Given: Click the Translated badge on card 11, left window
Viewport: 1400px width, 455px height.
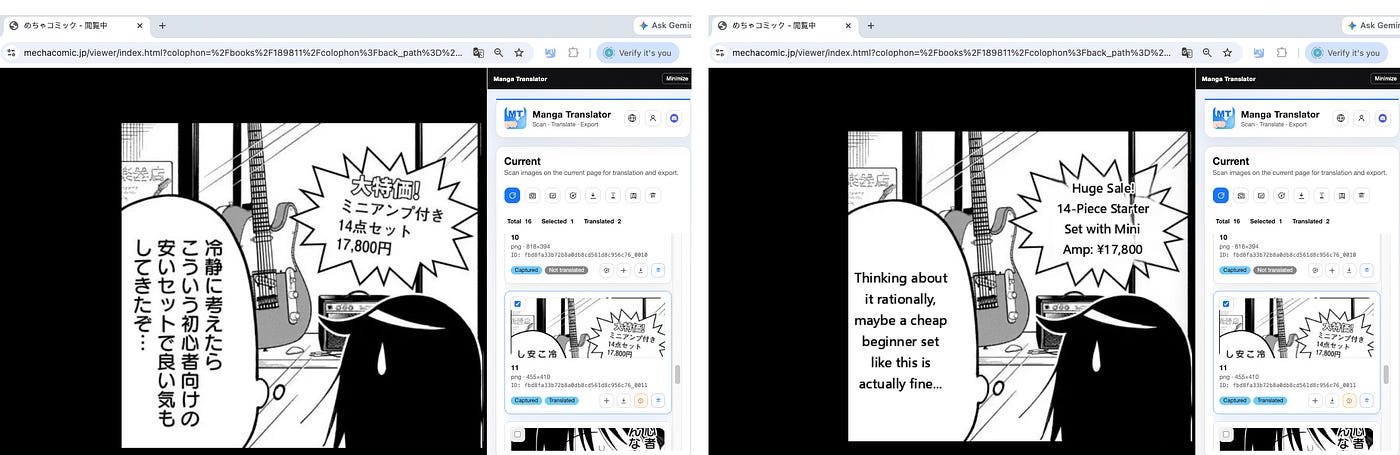Looking at the screenshot, I should click(x=561, y=400).
